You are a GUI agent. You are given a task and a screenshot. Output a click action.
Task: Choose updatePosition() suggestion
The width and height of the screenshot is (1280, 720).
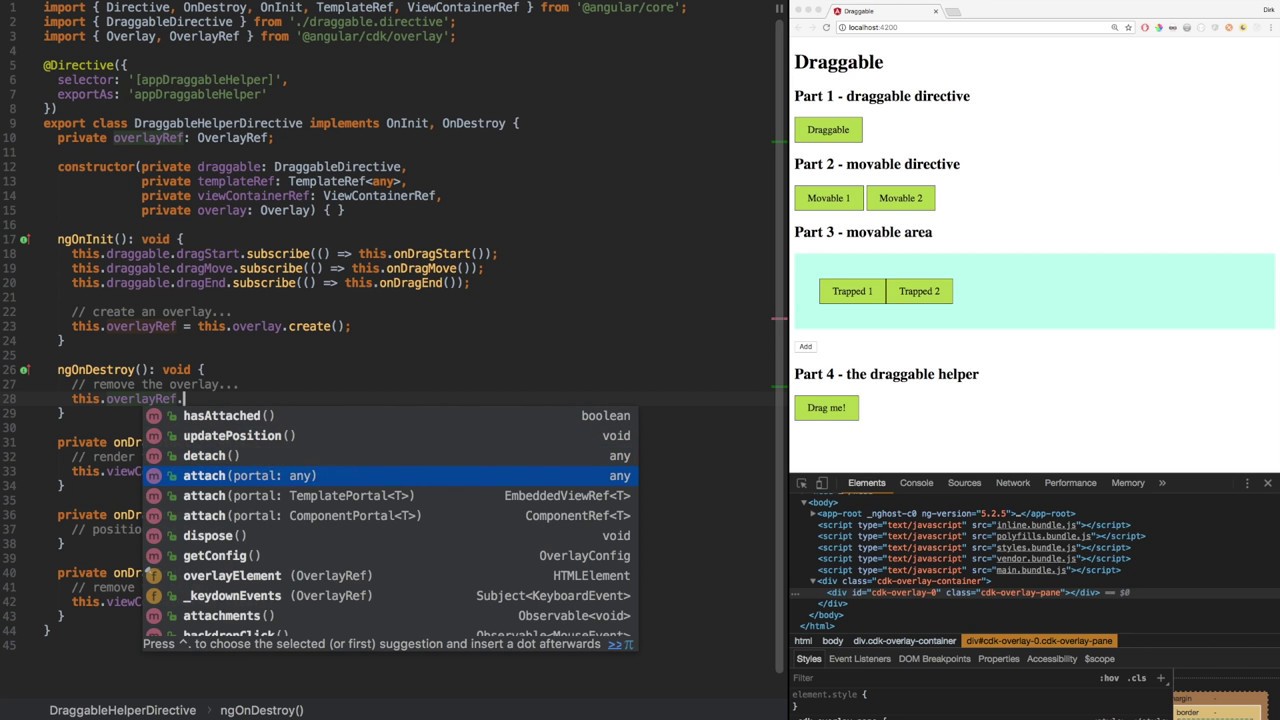[389, 436]
